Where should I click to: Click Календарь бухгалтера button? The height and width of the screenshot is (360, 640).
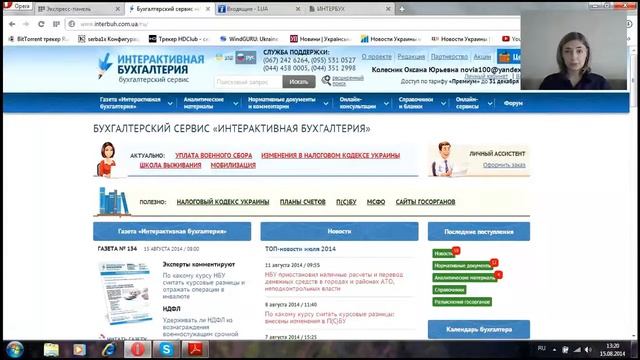pyautogui.click(x=479, y=329)
